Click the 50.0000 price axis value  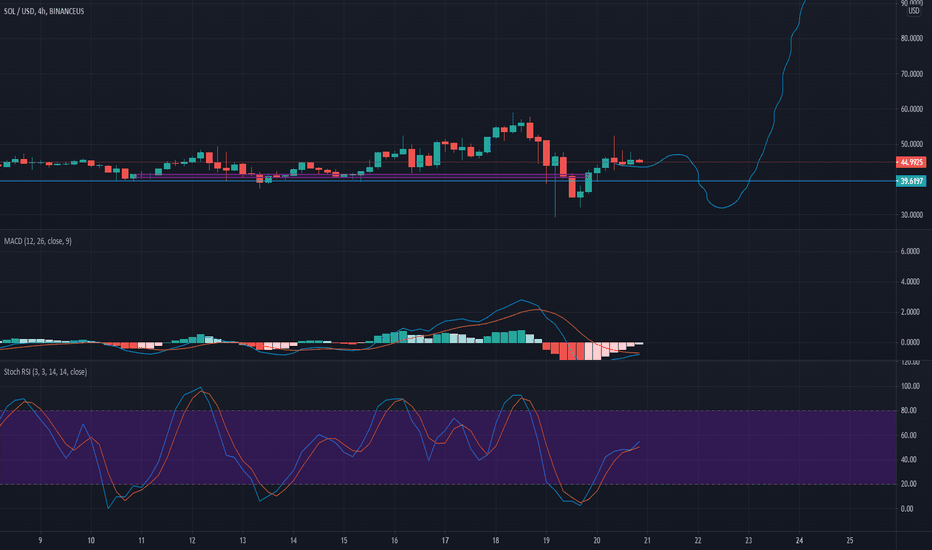pos(911,144)
